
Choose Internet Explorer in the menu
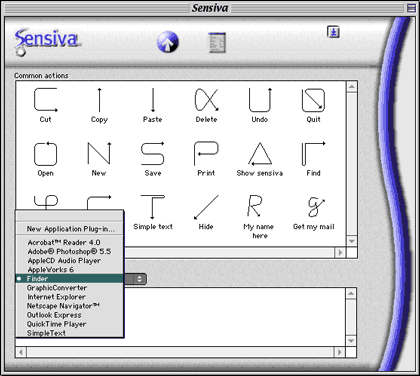(70, 296)
